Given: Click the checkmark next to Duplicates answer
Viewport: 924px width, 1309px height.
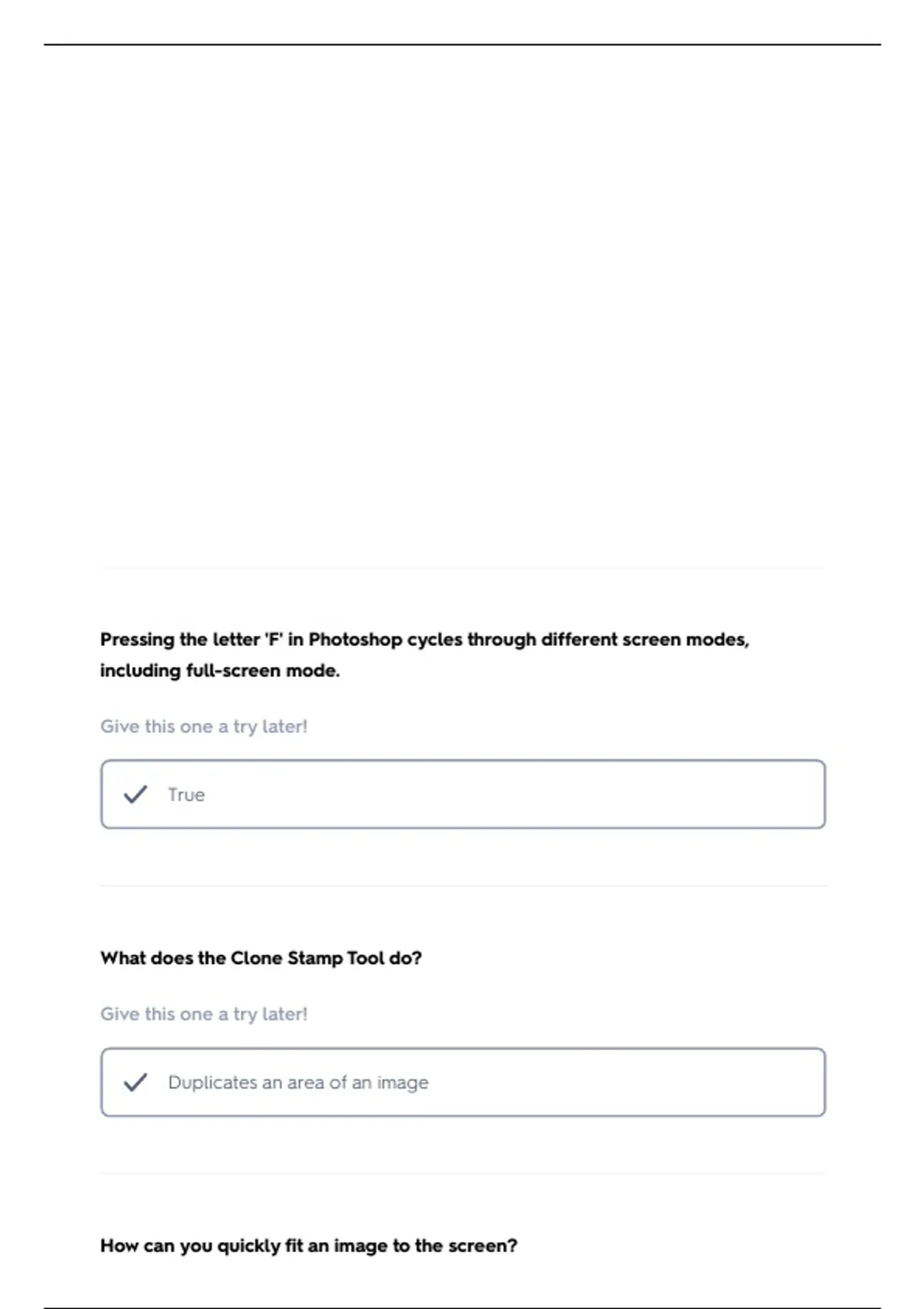Looking at the screenshot, I should tap(136, 1082).
